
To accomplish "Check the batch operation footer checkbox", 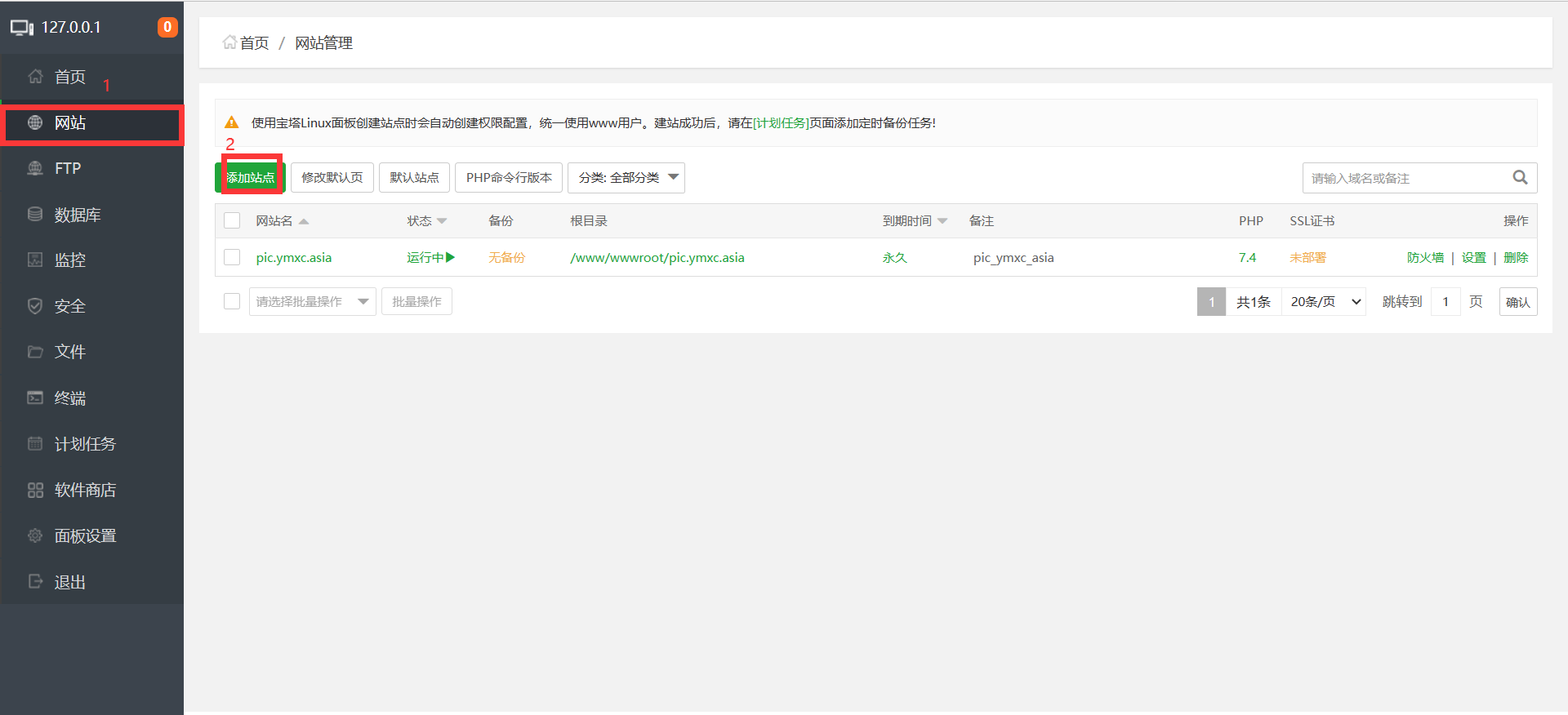I will (232, 302).
